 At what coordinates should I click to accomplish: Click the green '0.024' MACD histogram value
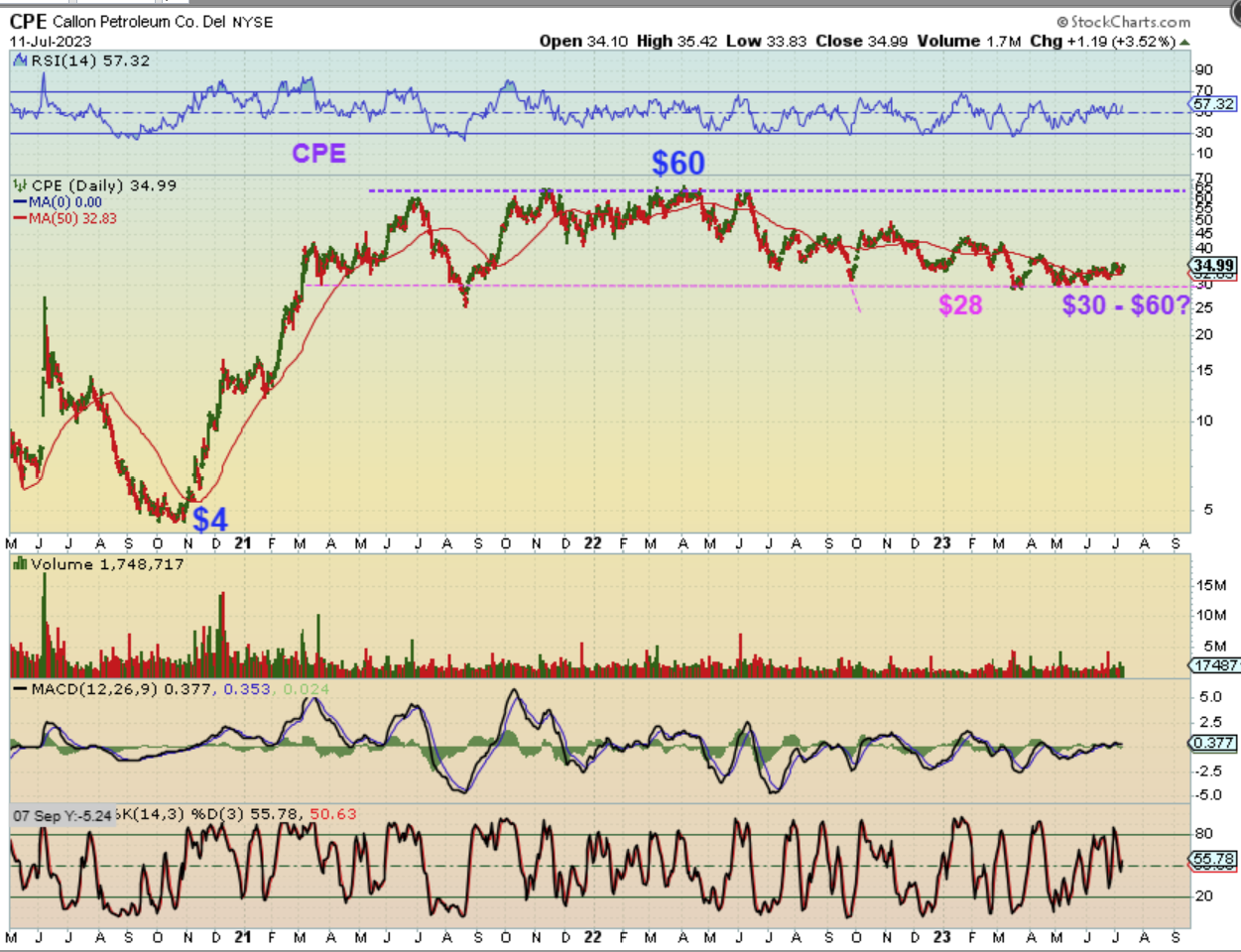point(307,689)
